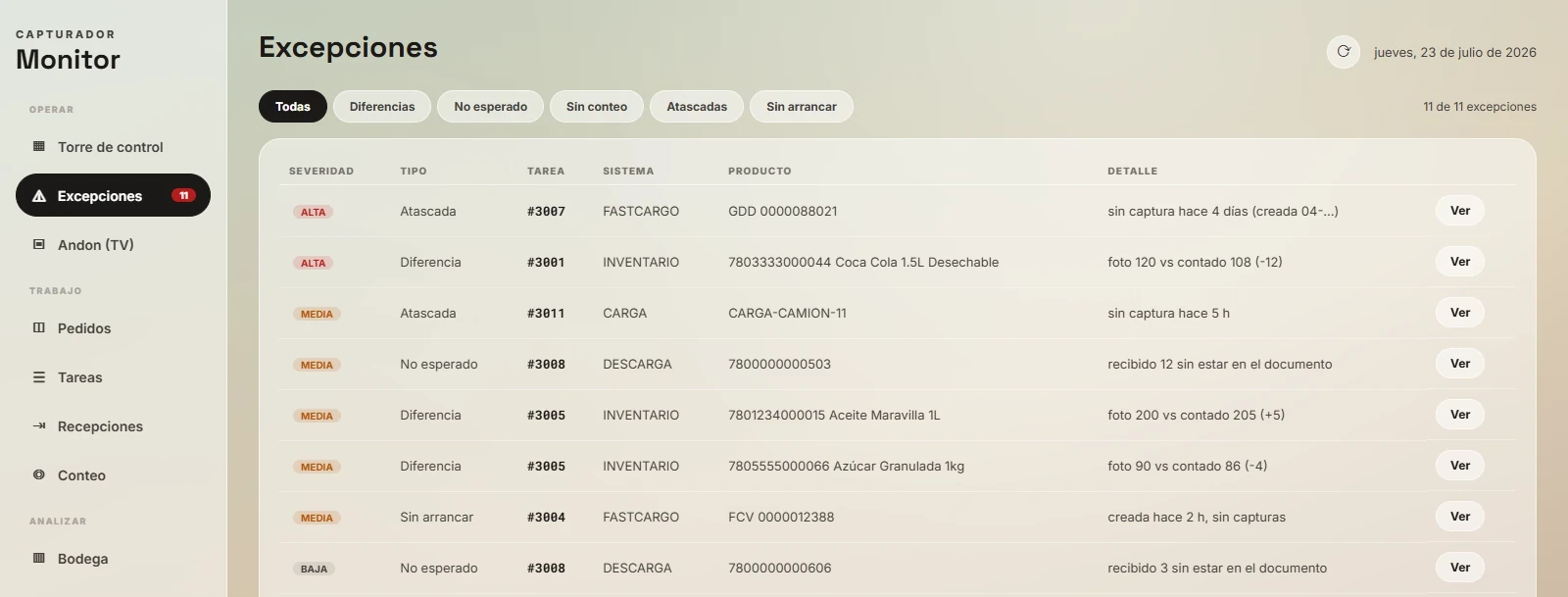Show Atascadas exceptions
The width and height of the screenshot is (1568, 597).
(x=697, y=107)
